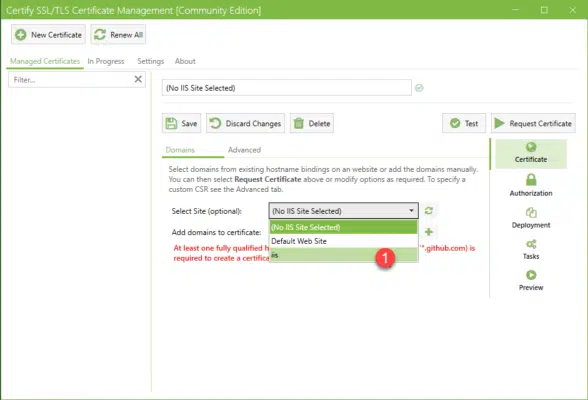Maximize the Certify window
The height and width of the screenshot is (400, 588).
[x=544, y=10]
